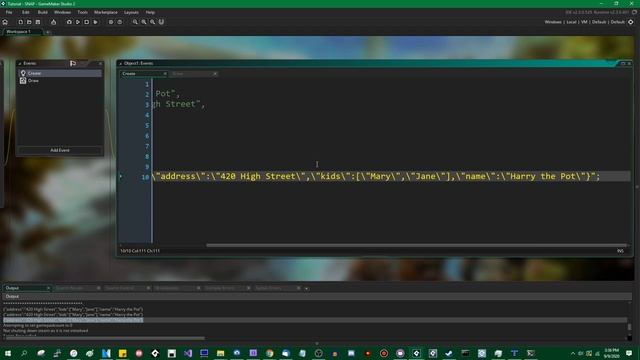The height and width of the screenshot is (360, 640).
Task: Collapse the Events panel header arrow
Action: click(x=20, y=63)
